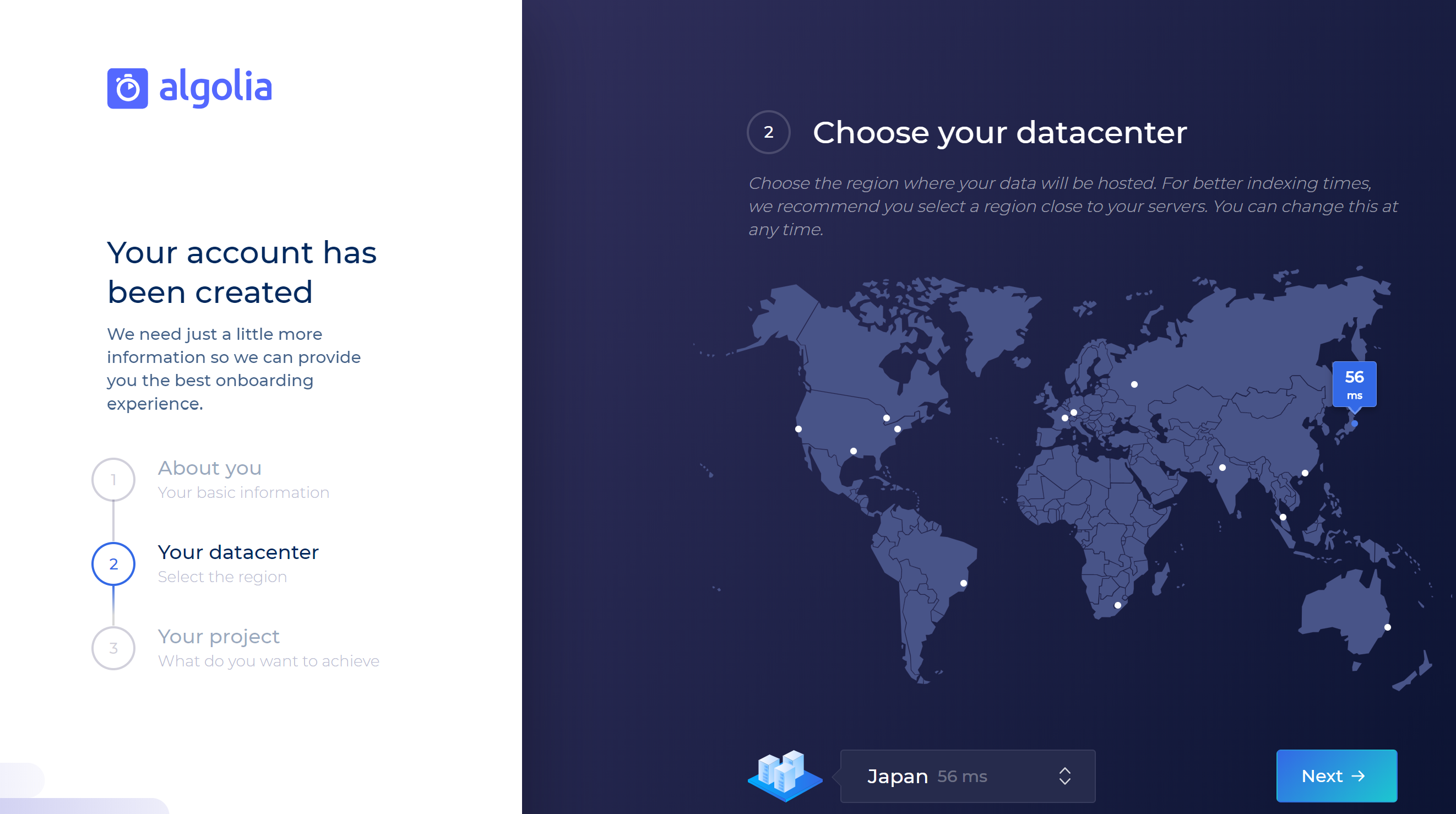Open the Your datacenter step label
1456x814 pixels.
238,552
